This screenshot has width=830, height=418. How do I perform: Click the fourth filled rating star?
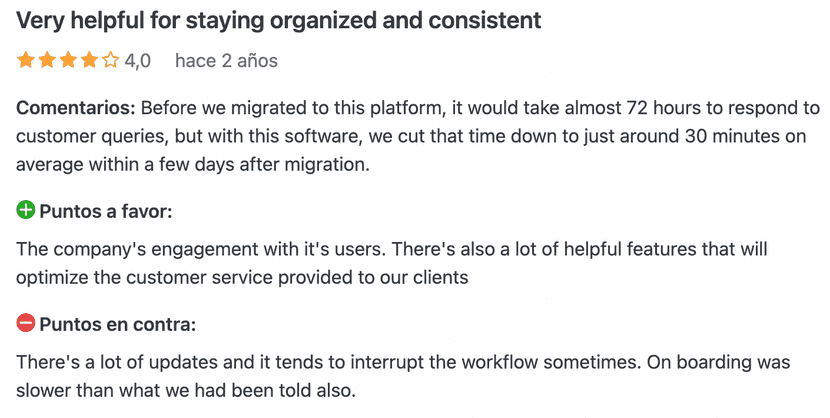coord(88,61)
